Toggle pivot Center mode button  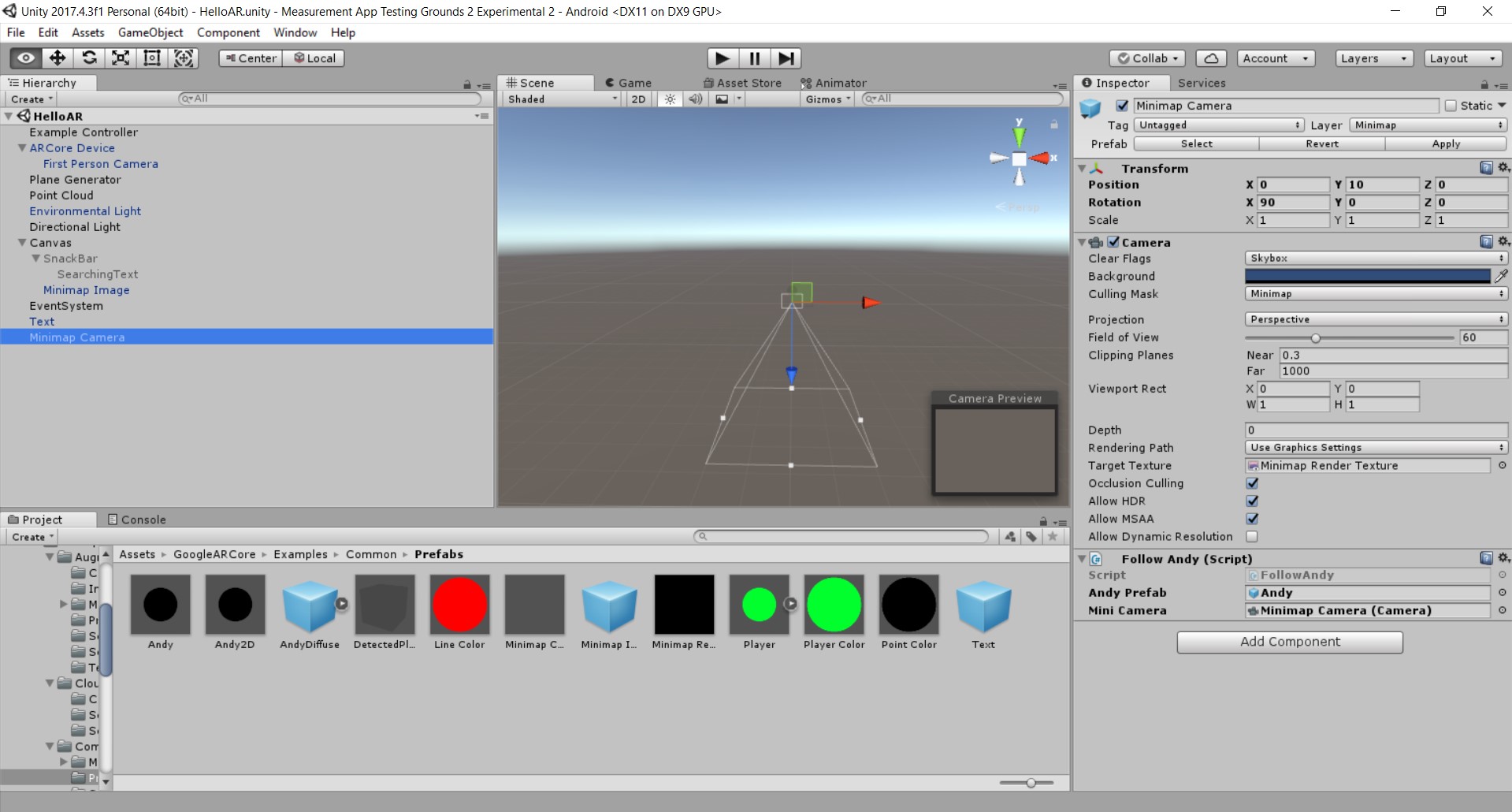251,58
